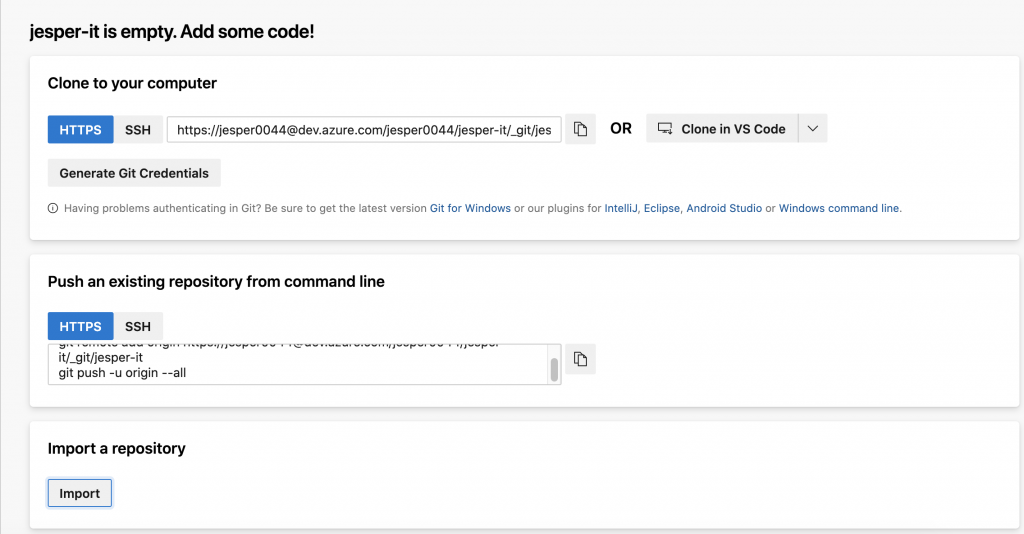1024x534 pixels.
Task: Click the Import button
Action: 80,493
